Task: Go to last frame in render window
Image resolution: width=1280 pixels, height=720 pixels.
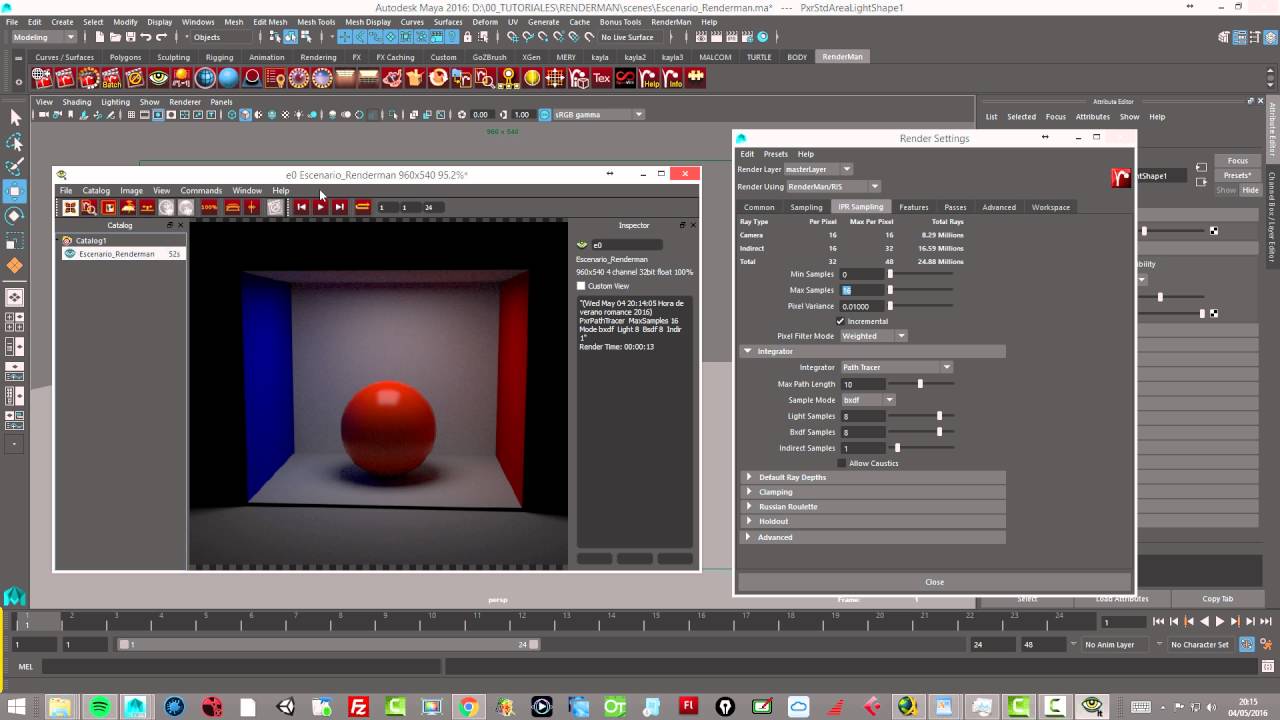Action: click(340, 207)
